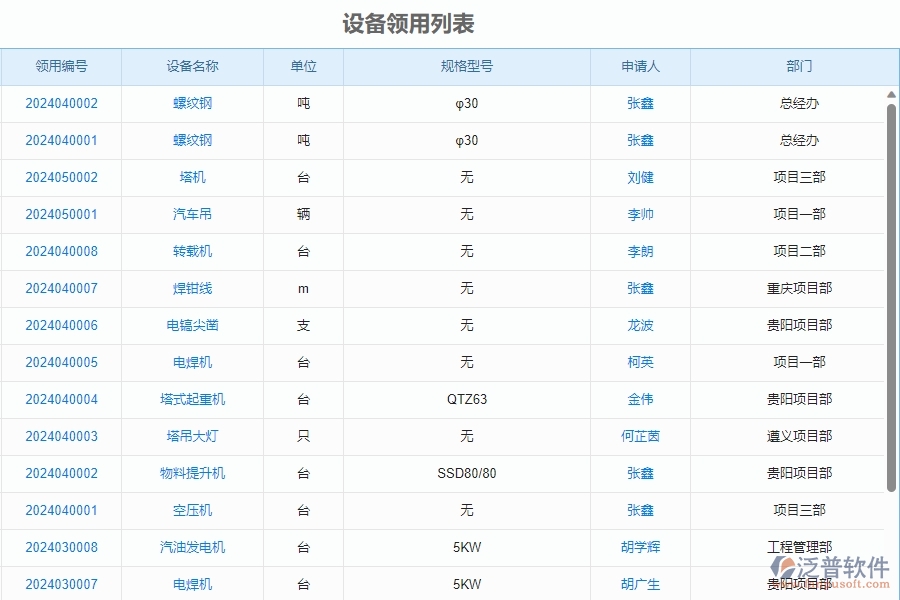
Task: Open requisition number 2024030008
Action: [x=61, y=547]
